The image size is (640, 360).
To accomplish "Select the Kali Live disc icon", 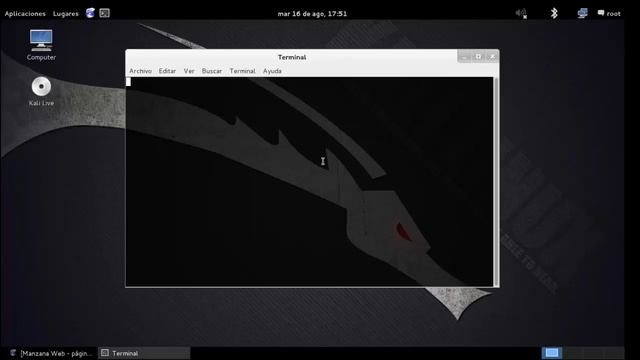I will coord(41,91).
